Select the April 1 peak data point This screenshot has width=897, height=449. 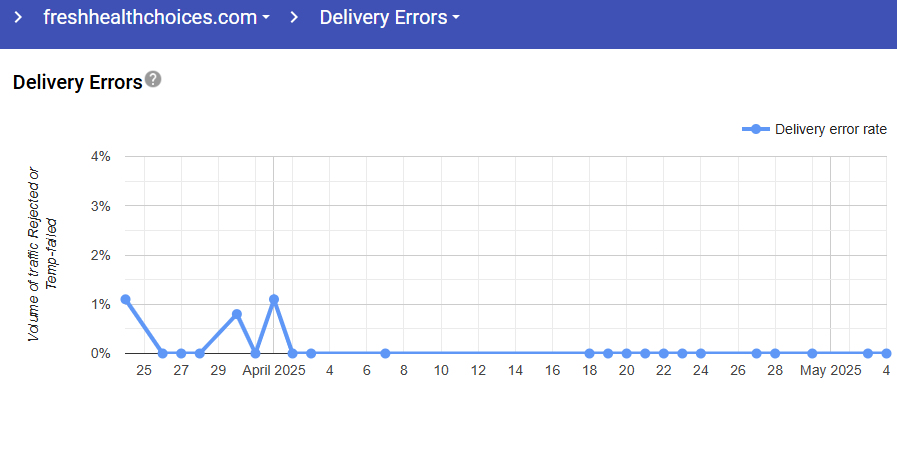tap(274, 299)
